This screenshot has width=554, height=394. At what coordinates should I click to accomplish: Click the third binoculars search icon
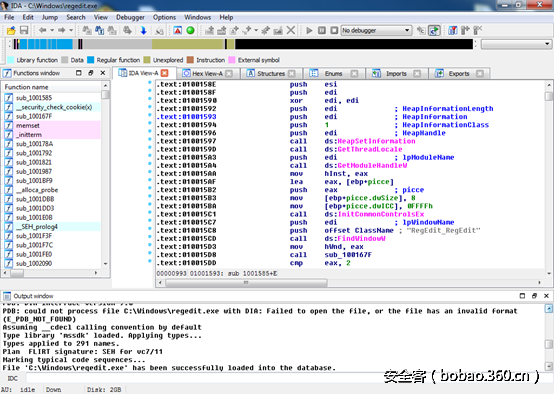(x=112, y=30)
